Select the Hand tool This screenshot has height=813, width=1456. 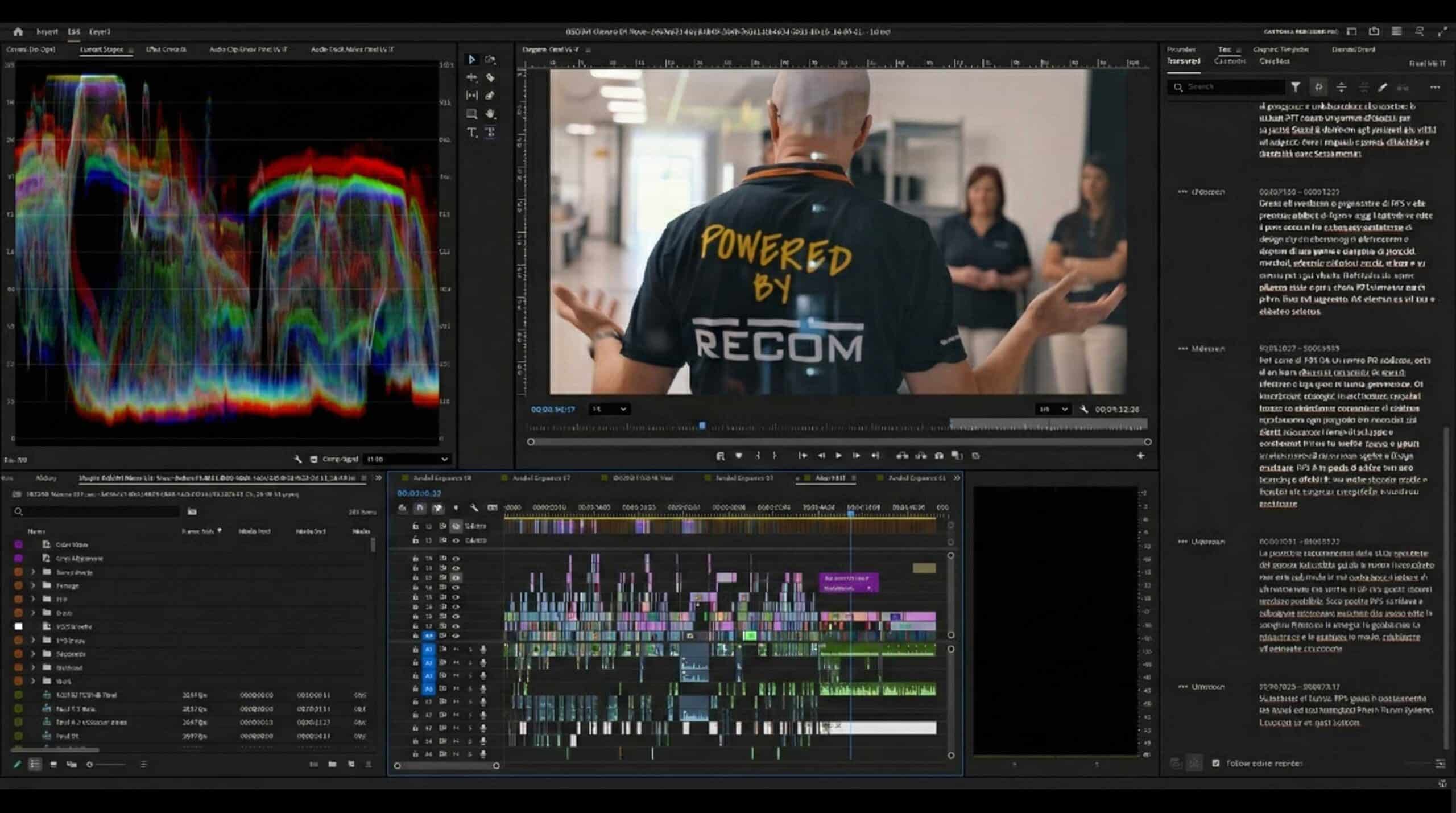point(490,114)
